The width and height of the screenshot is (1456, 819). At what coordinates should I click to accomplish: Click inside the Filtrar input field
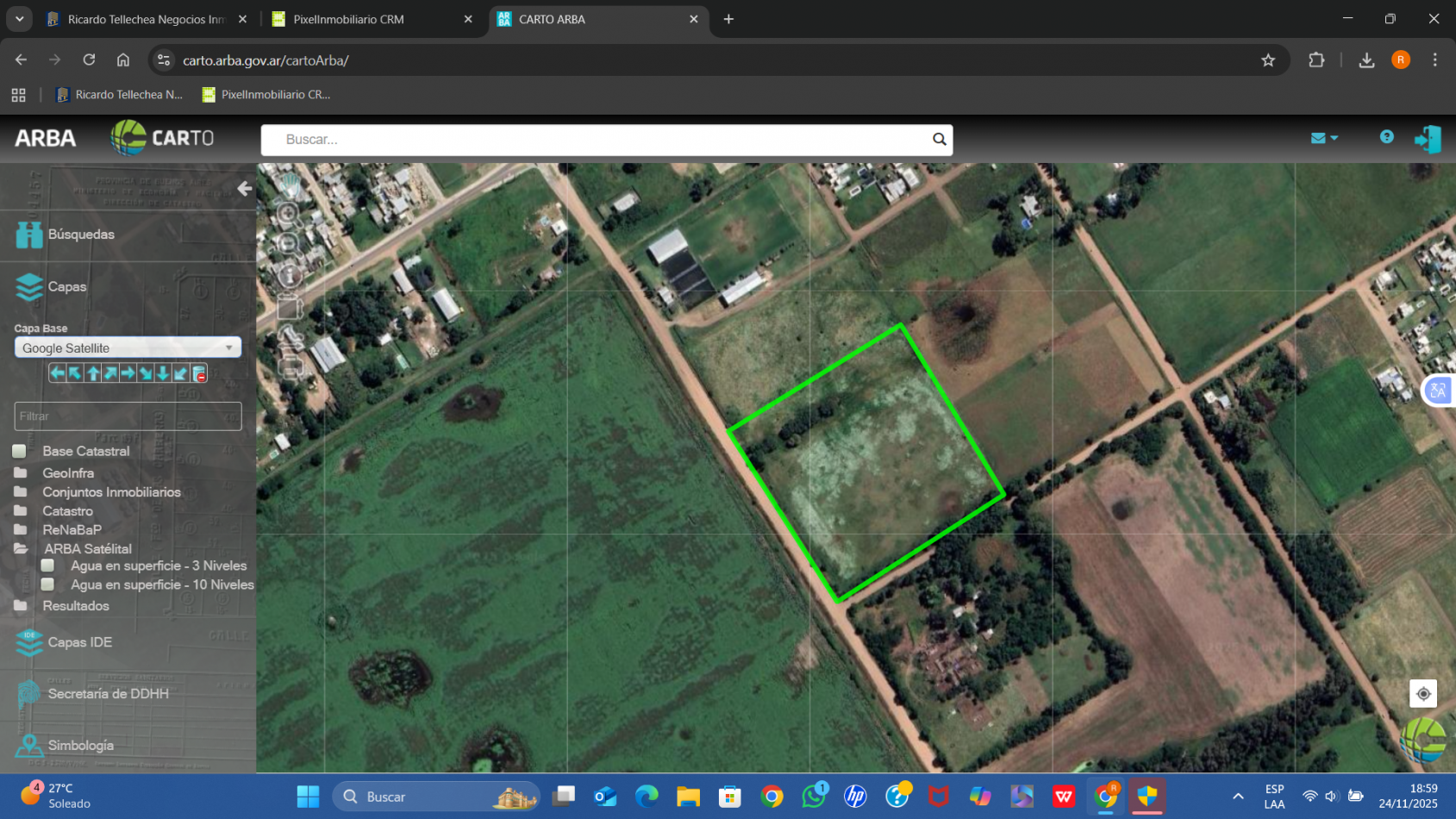[x=127, y=416]
